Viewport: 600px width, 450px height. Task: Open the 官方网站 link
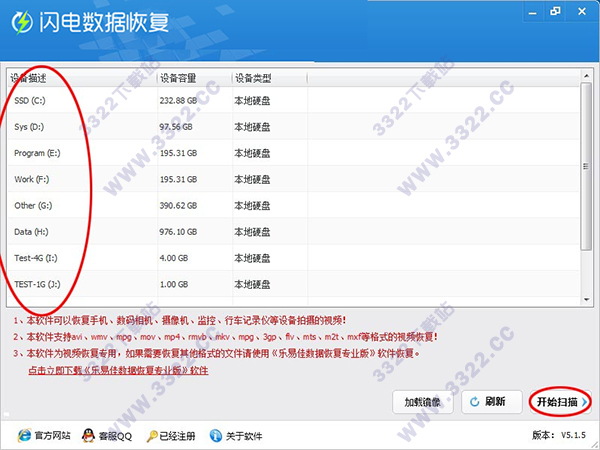[x=52, y=435]
